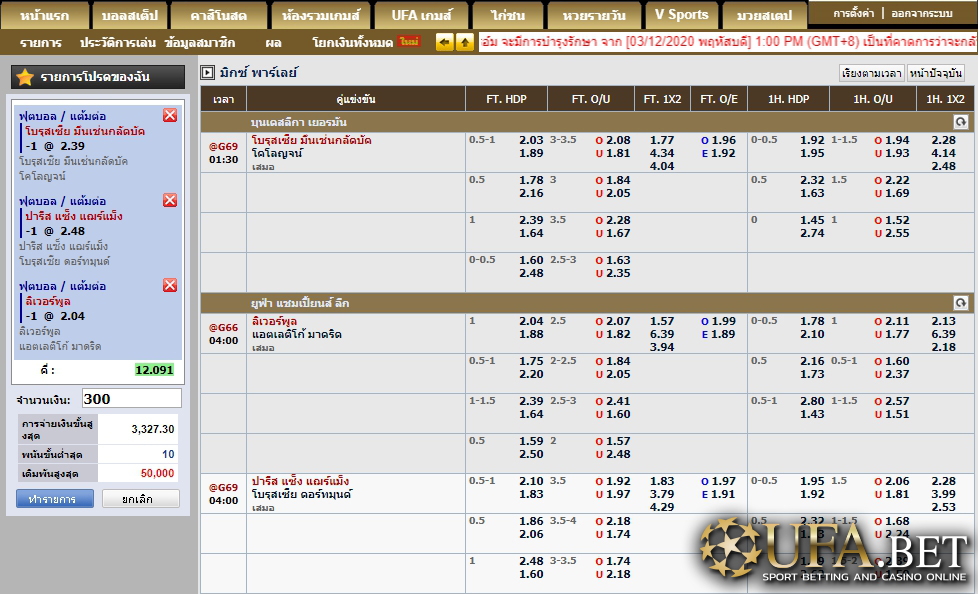978x594 pixels.
Task: Choose มึนเช่นกลัดบัค home win odds 1.77
Action: (x=662, y=140)
